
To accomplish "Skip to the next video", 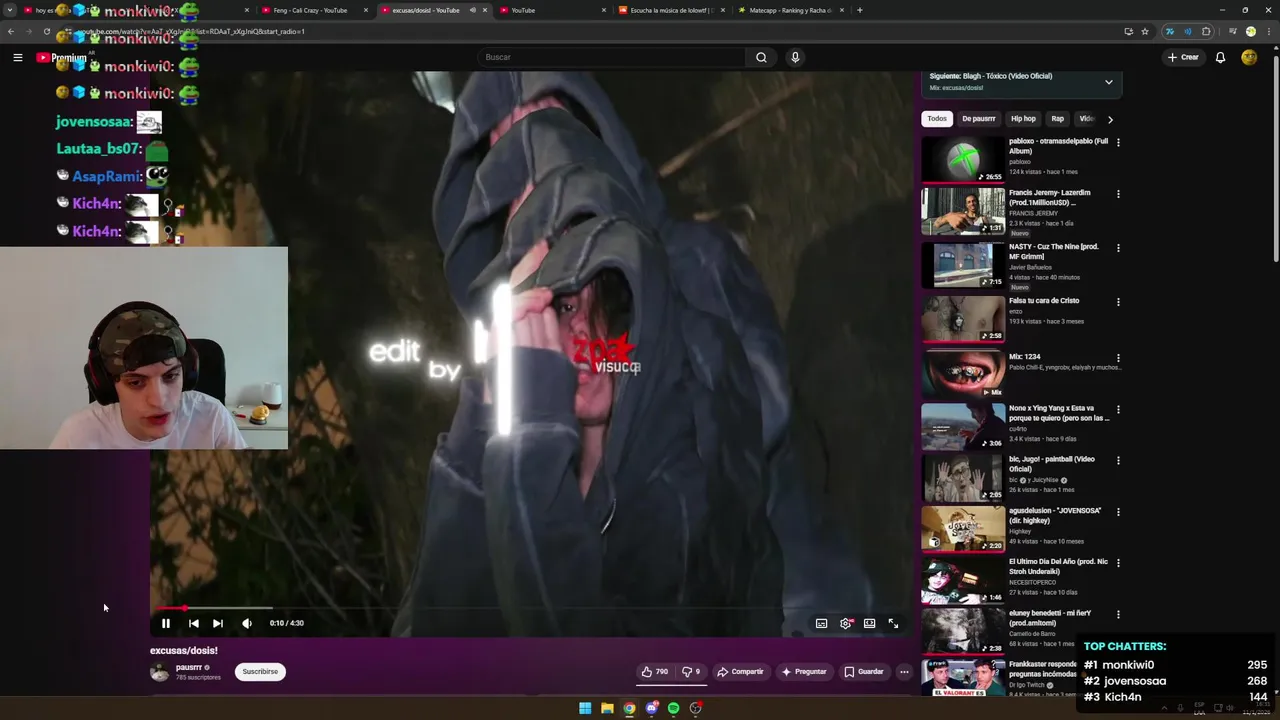I will point(218,623).
